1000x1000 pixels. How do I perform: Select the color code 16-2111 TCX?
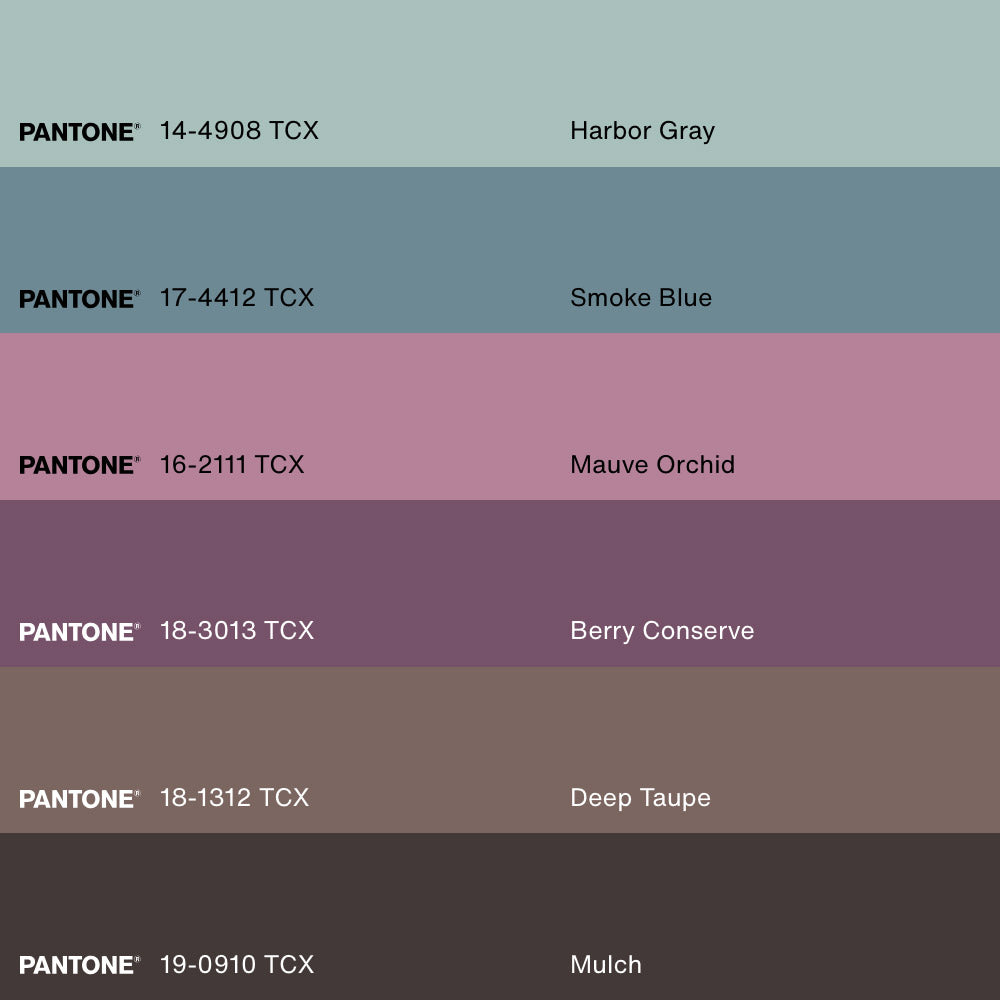(x=232, y=464)
